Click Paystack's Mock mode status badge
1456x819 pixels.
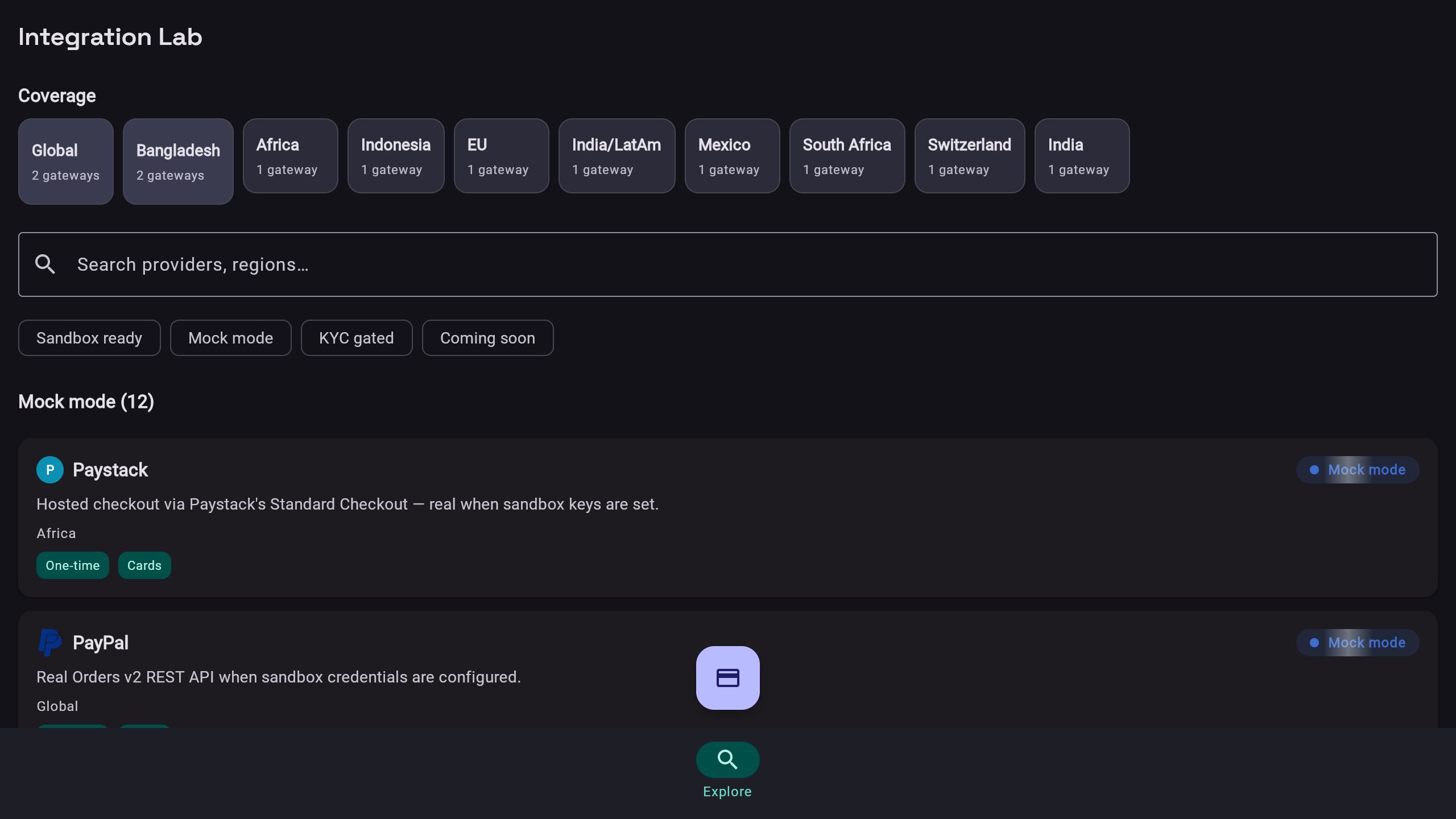tap(1358, 470)
